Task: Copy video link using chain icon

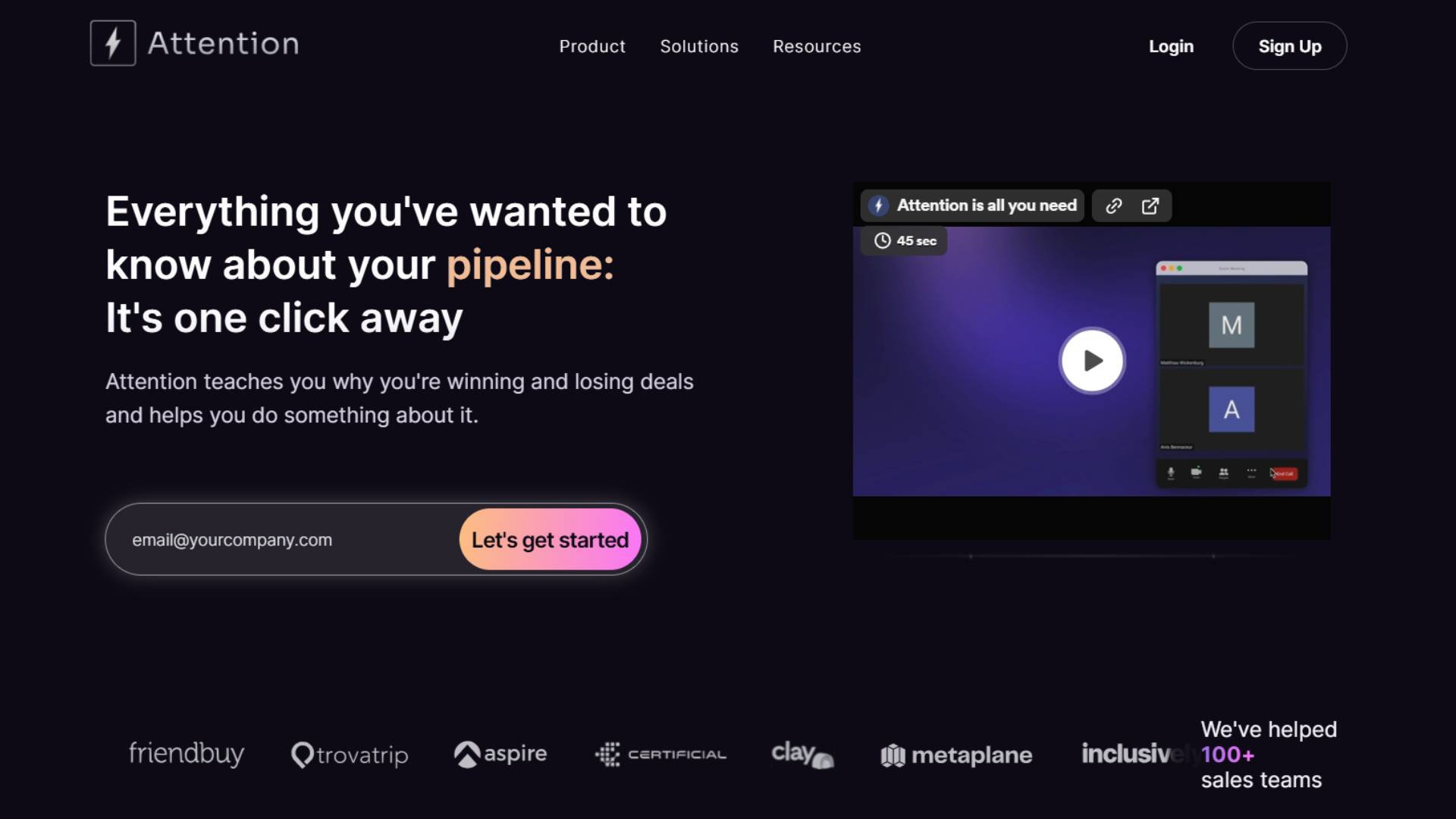Action: point(1113,206)
